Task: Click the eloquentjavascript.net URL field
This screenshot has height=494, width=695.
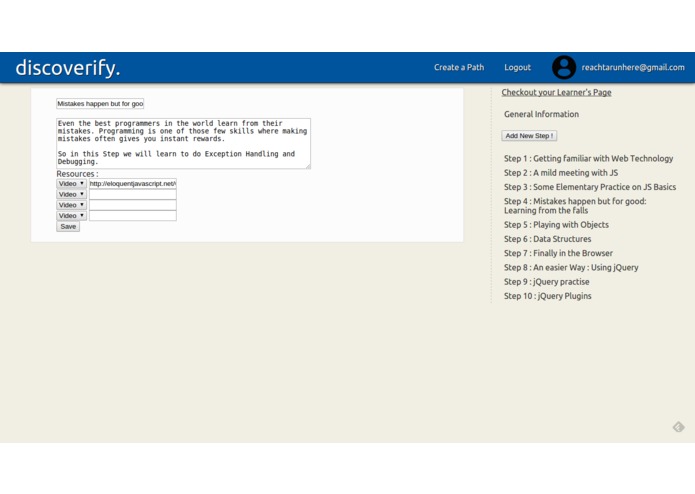Action: point(133,183)
